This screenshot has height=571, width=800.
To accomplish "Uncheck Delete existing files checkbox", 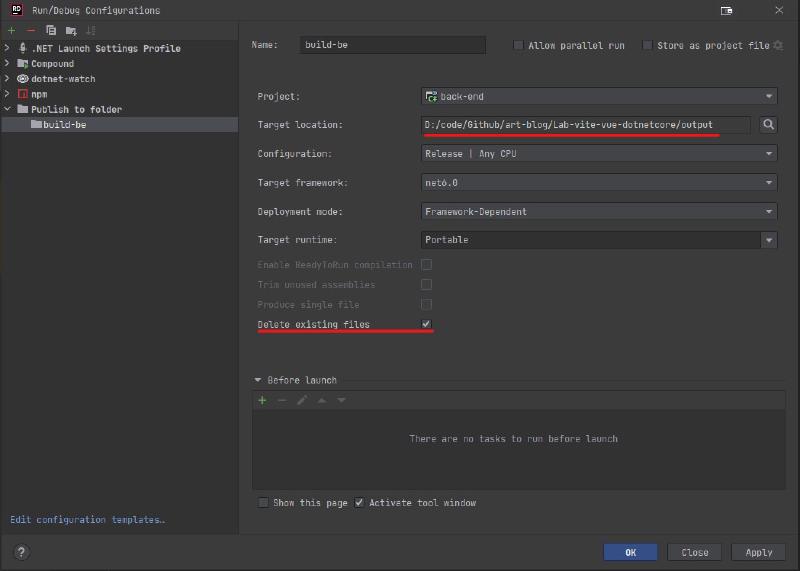I will click(426, 324).
